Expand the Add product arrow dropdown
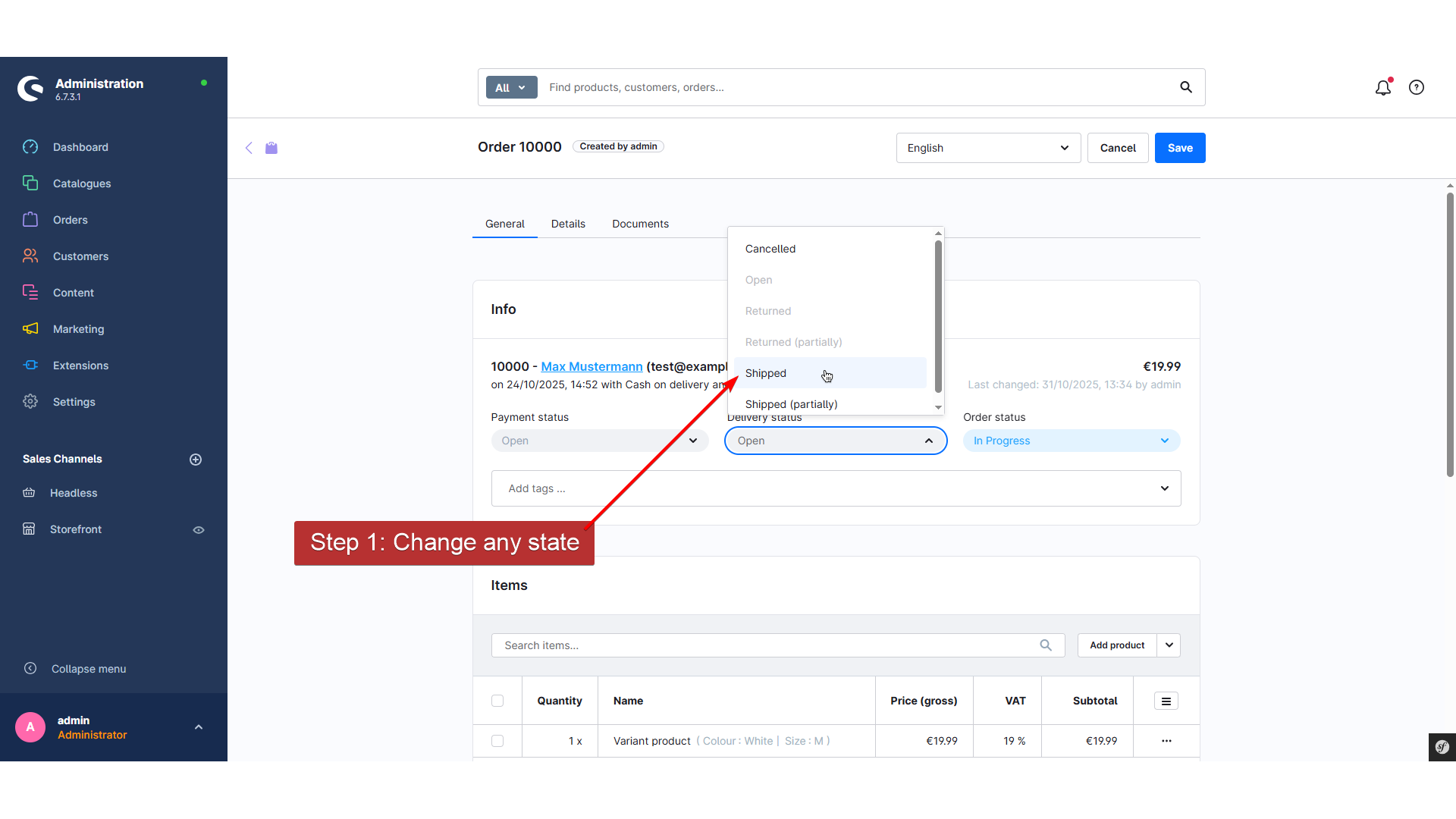Viewport: 1456px width, 819px height. 1169,645
